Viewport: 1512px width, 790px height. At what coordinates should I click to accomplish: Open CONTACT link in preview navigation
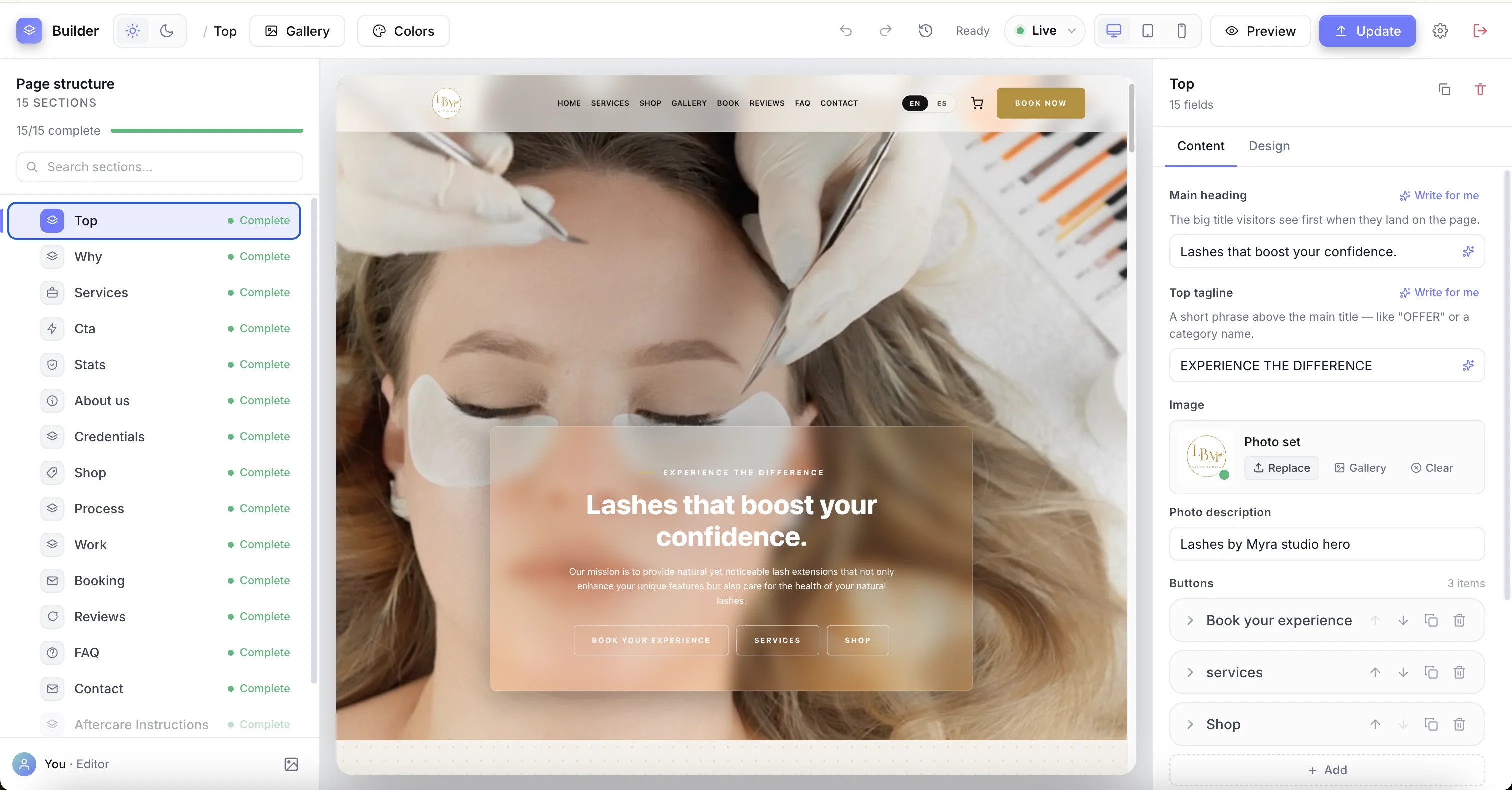tap(839, 103)
